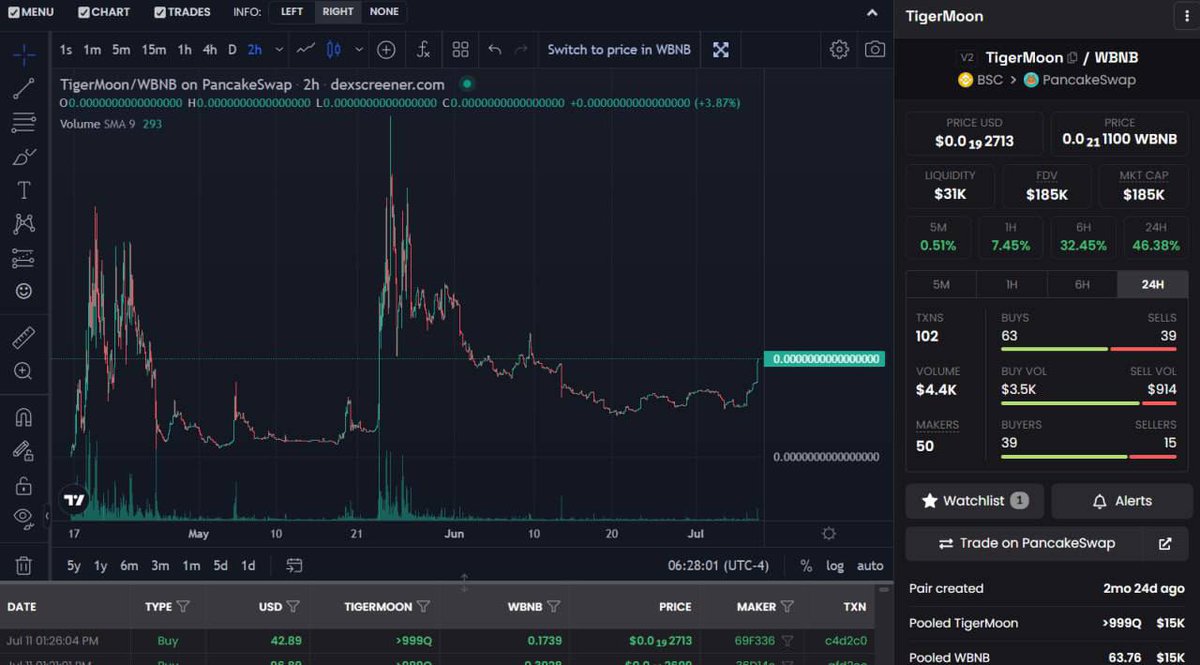Open time axis settings gear

[829, 533]
